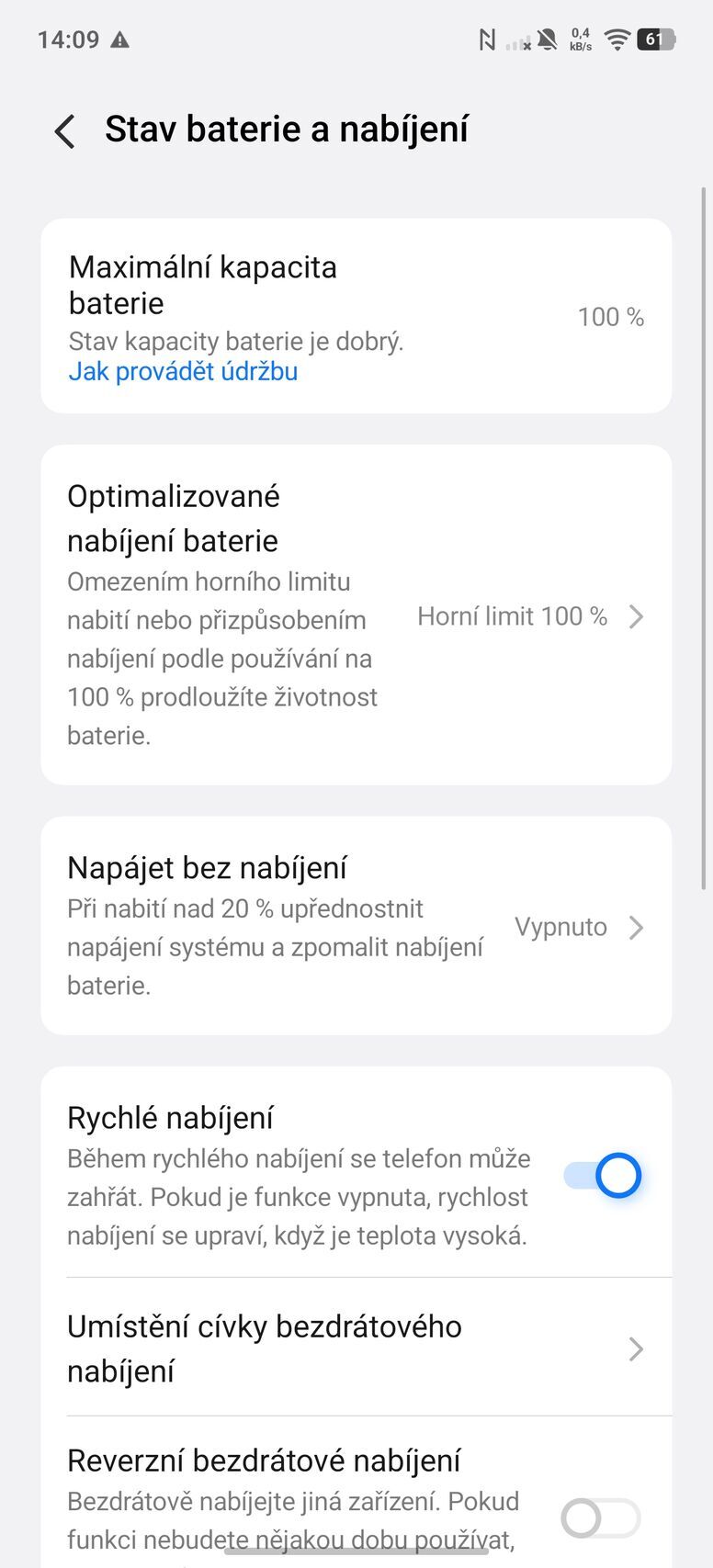The height and width of the screenshot is (1568, 713).
Task: Open chevron for Umístění cívky bezdrátového nabíjení
Action: pyautogui.click(x=636, y=1348)
